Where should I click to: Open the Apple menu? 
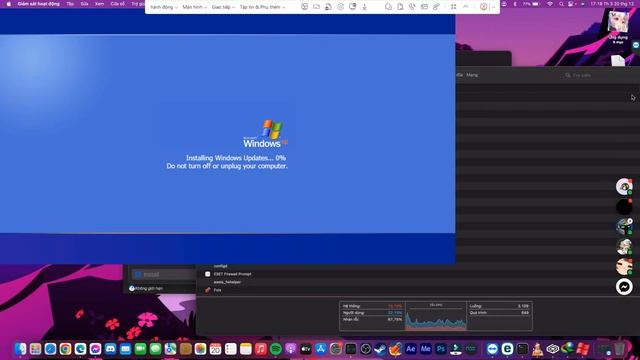(8, 4)
